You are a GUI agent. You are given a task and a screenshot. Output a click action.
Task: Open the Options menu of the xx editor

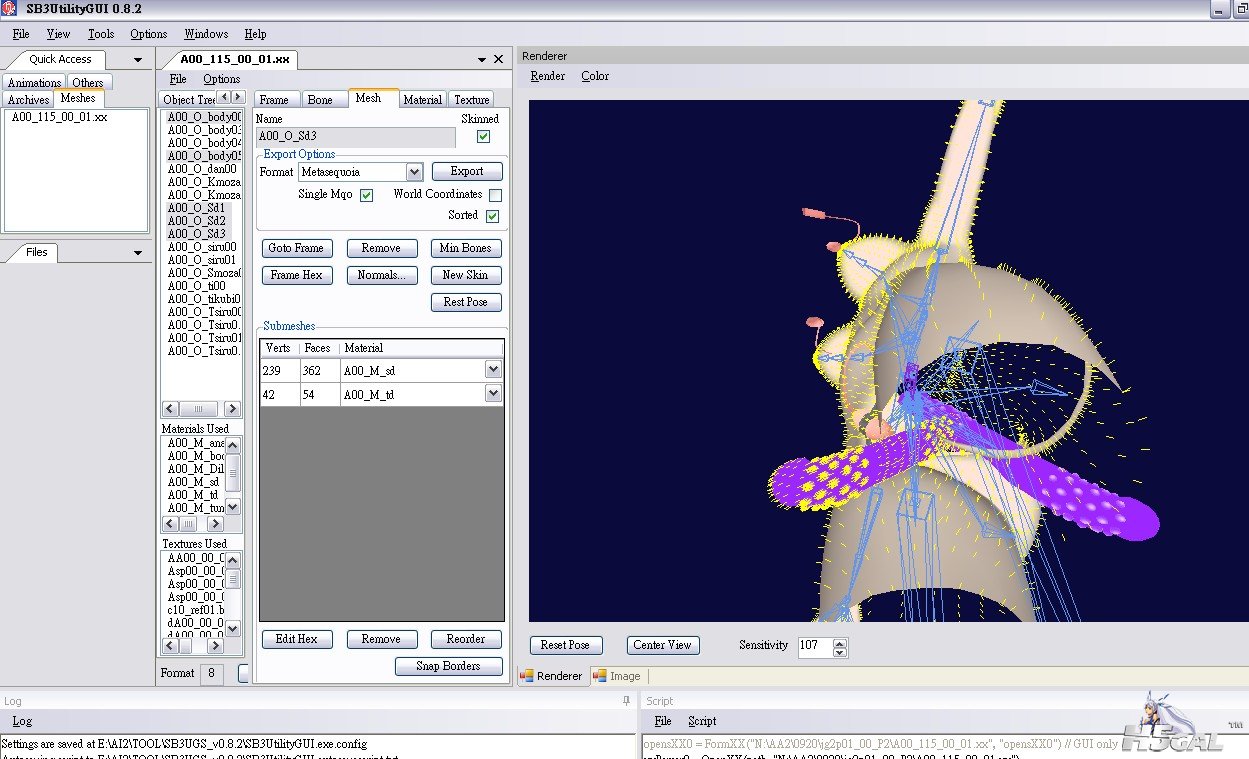221,79
